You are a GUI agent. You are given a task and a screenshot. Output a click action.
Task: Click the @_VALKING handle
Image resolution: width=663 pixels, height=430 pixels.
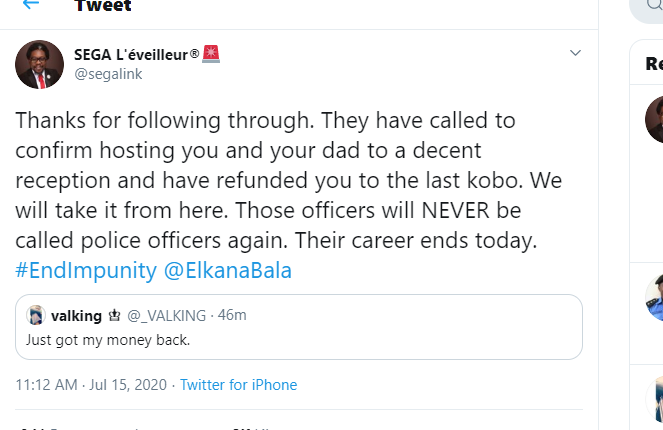167,316
